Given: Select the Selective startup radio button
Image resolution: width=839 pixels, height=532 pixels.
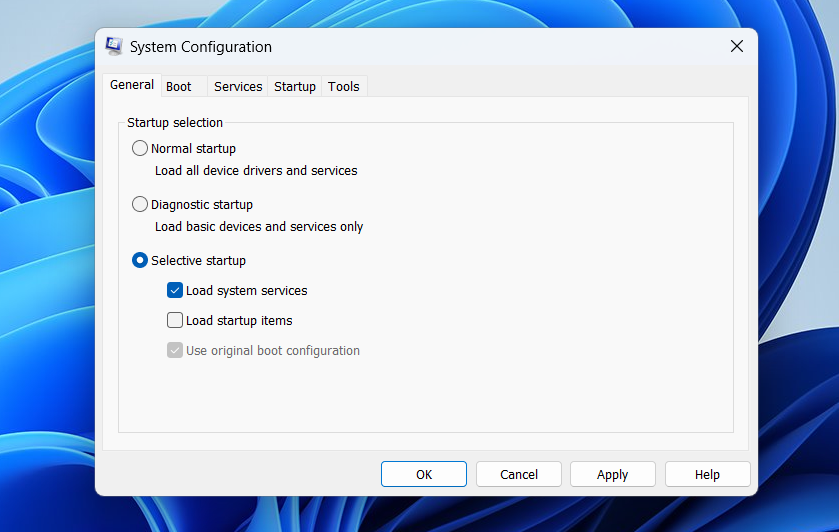Looking at the screenshot, I should click(140, 261).
